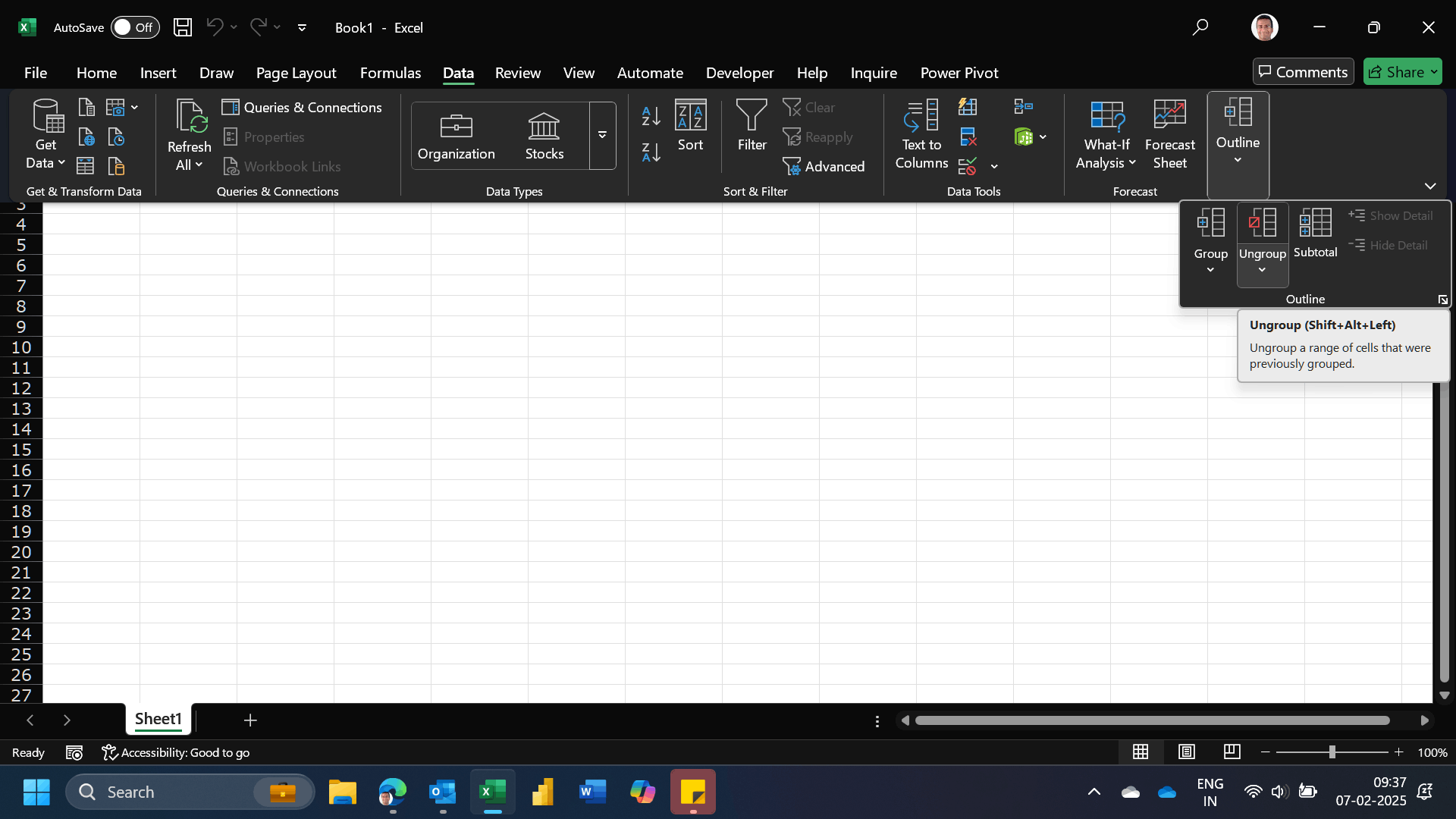The width and height of the screenshot is (1456, 819).
Task: Open Text to Columns wizard
Action: 921,135
